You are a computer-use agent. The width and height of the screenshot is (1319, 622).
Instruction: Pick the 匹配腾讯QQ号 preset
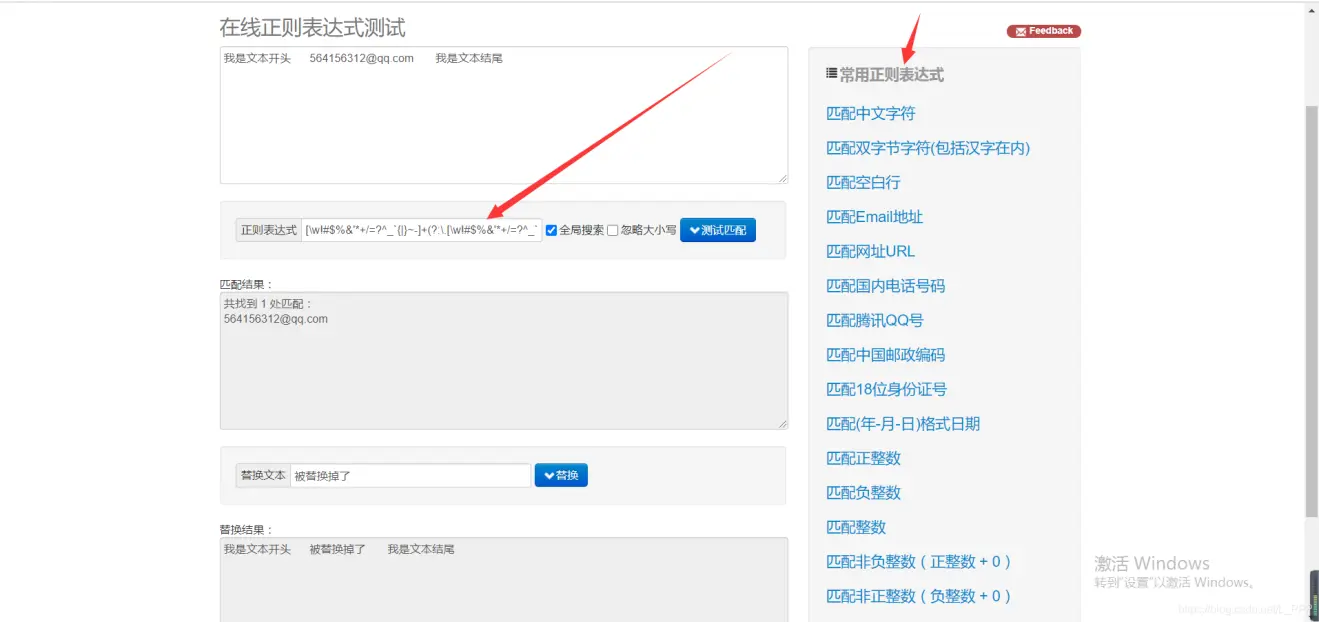(x=874, y=320)
